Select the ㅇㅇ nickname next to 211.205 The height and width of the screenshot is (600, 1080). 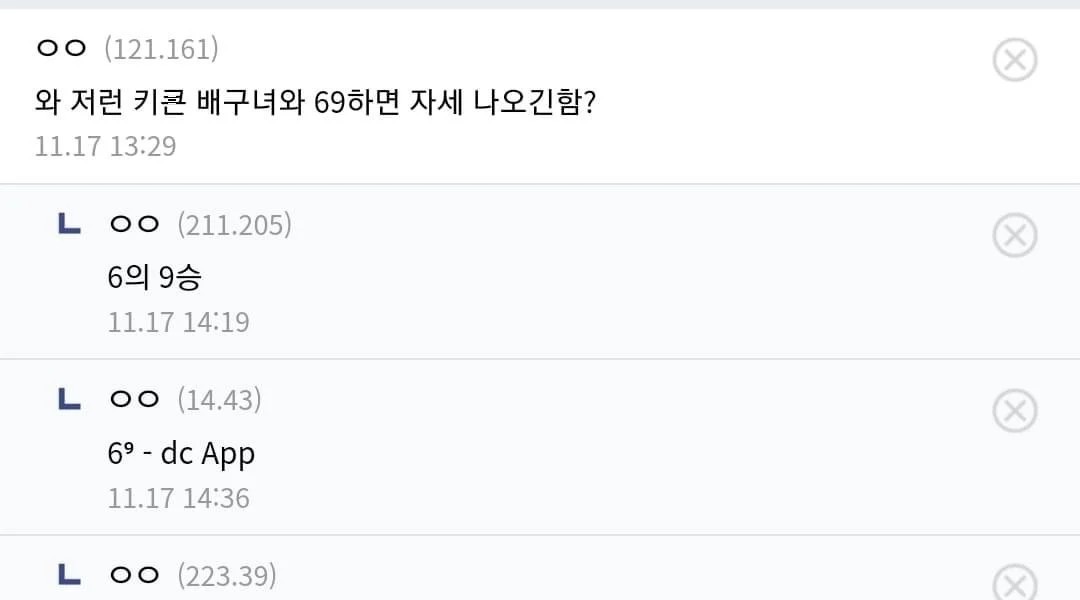[x=134, y=225]
